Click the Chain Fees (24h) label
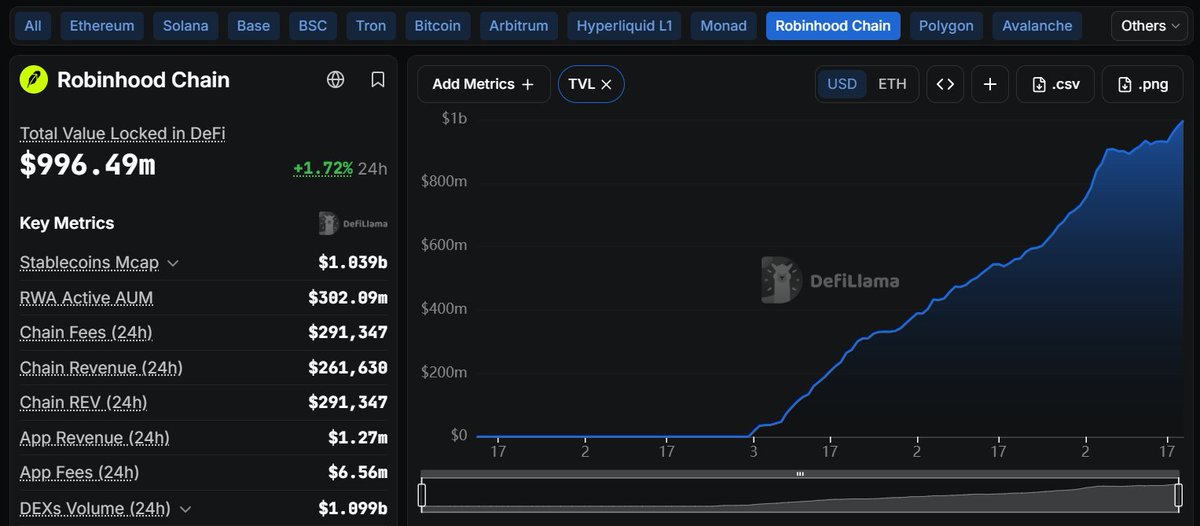Image resolution: width=1200 pixels, height=526 pixels. pyautogui.click(x=86, y=332)
